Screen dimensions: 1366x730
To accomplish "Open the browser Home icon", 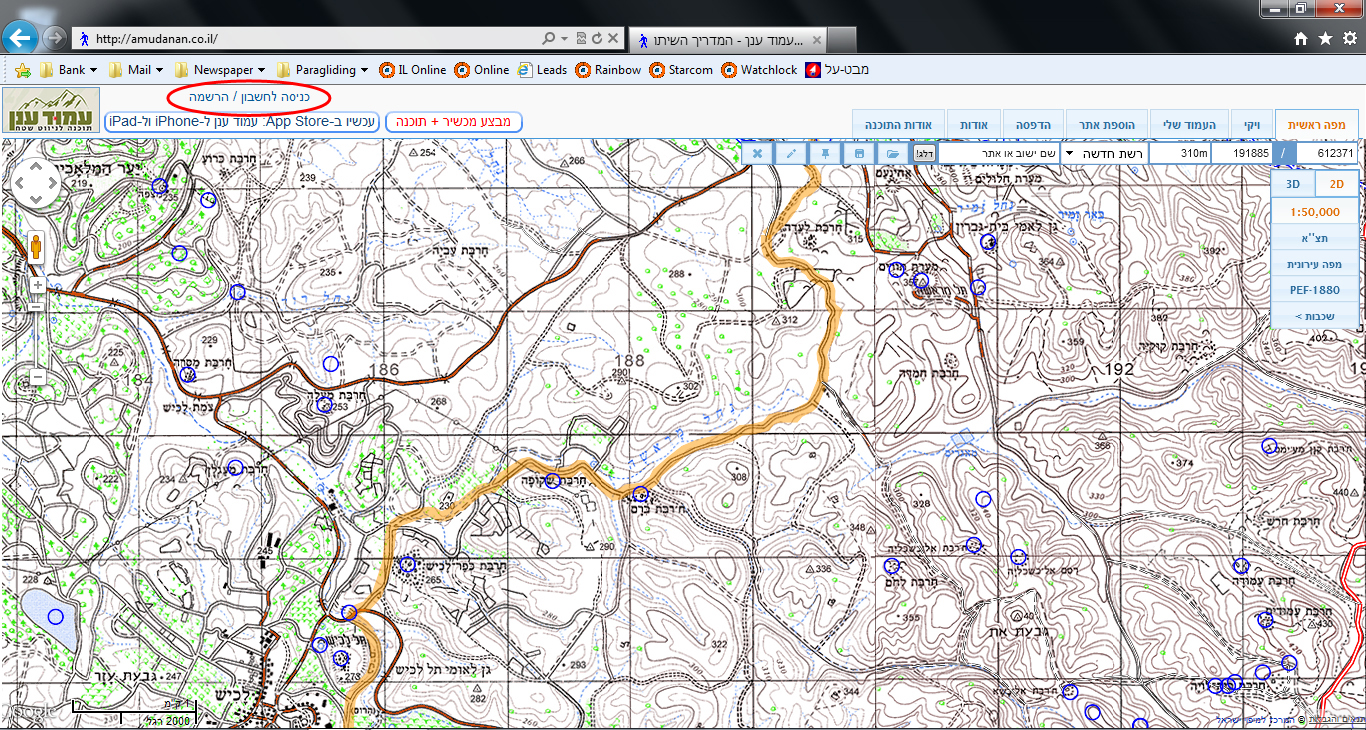I will pyautogui.click(x=1301, y=39).
